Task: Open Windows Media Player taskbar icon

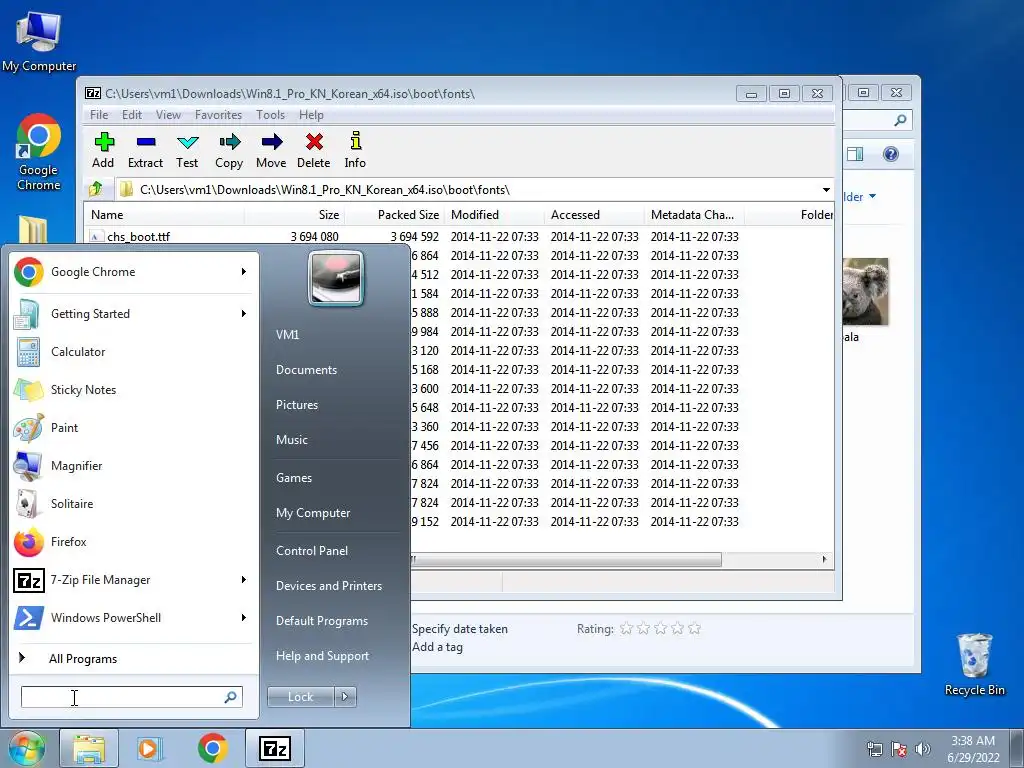Action: tap(149, 749)
